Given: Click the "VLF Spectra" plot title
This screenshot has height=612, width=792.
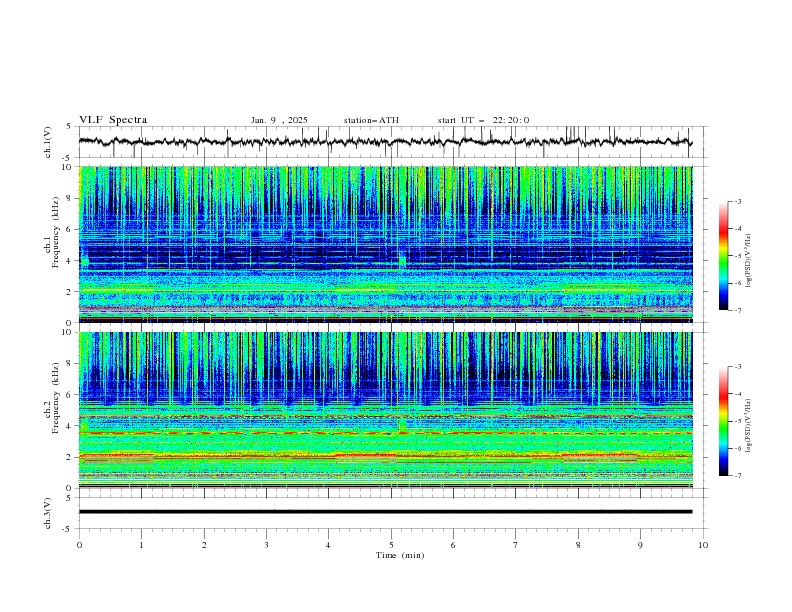Looking at the screenshot, I should point(113,120).
